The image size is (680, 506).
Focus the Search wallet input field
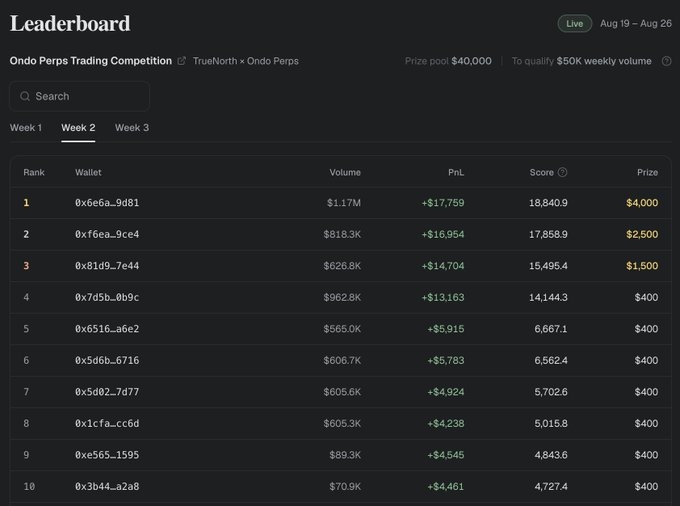coord(80,96)
